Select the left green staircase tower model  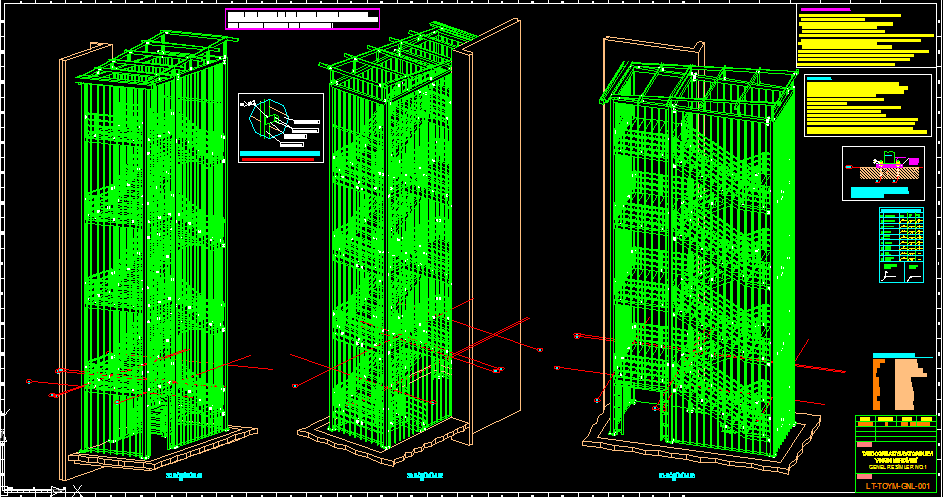pos(150,250)
